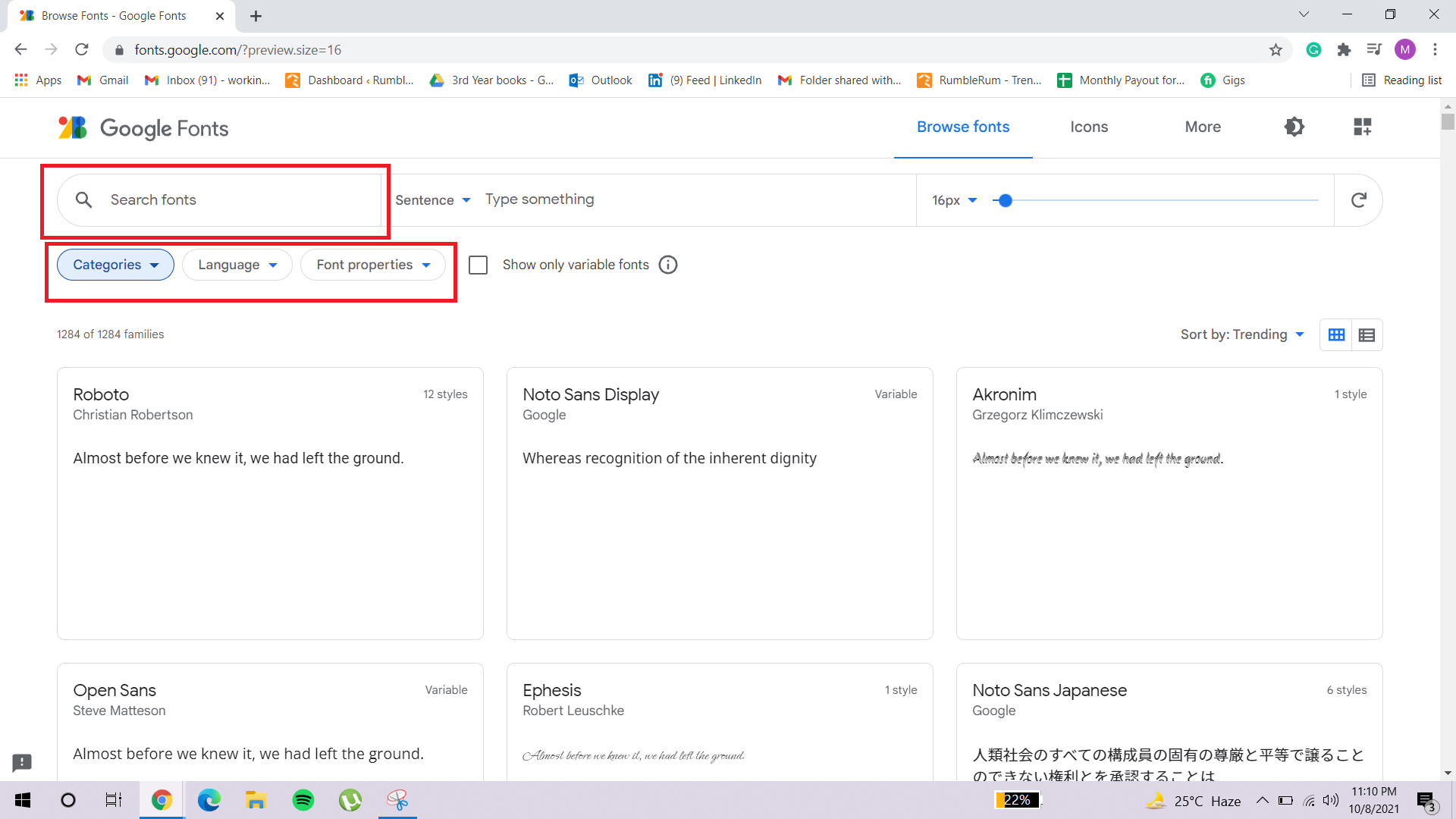Open File Explorer from the taskbar
Image resolution: width=1456 pixels, height=819 pixels.
coord(256,800)
